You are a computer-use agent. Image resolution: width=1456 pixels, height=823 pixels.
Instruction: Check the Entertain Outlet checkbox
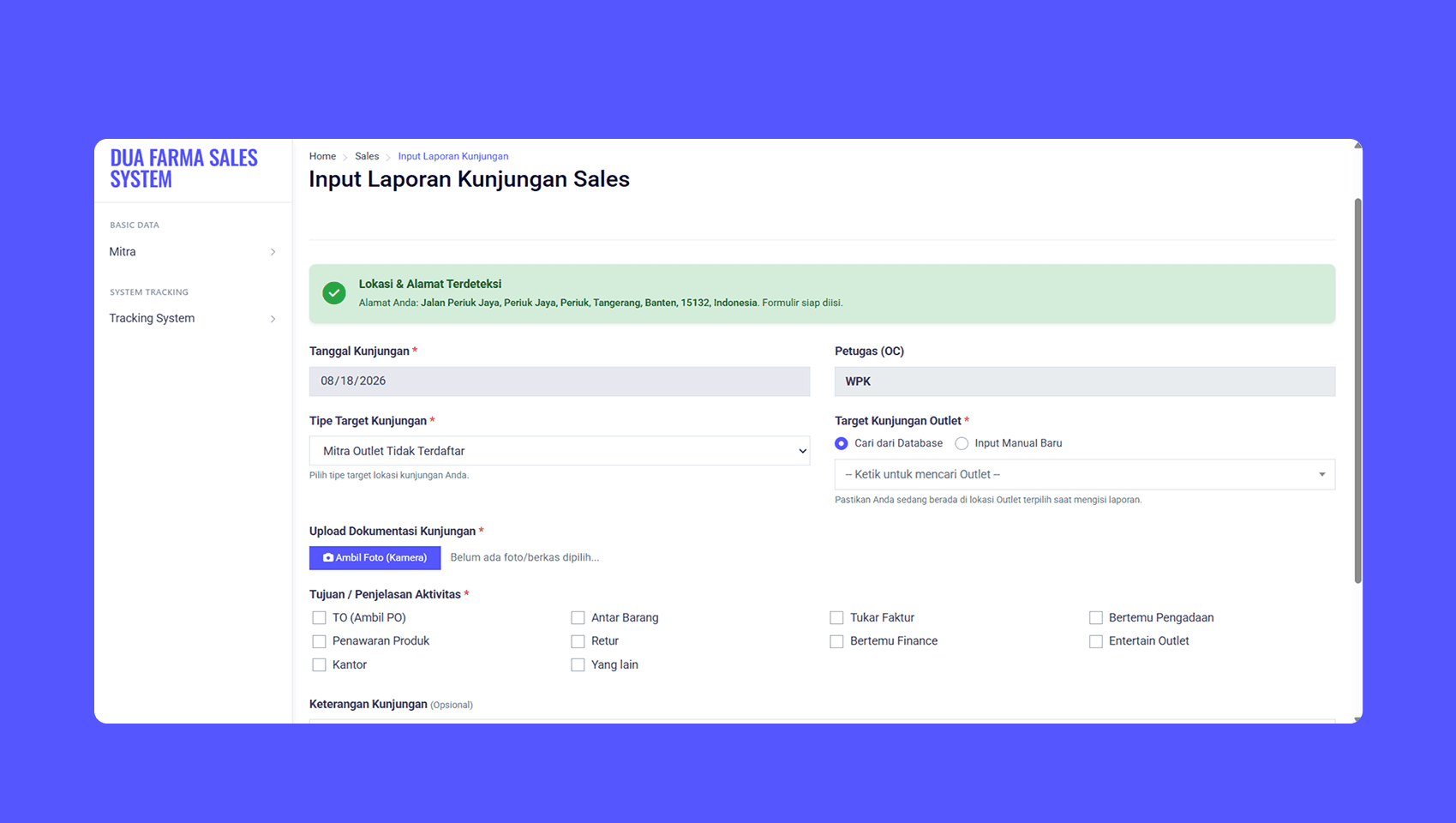[x=1095, y=641]
